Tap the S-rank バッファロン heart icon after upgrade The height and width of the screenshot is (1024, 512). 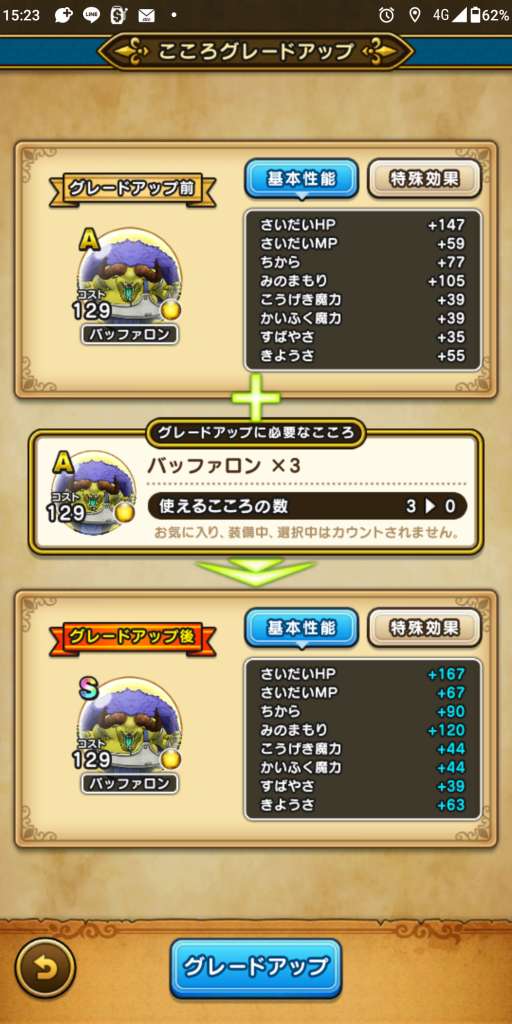(x=129, y=725)
